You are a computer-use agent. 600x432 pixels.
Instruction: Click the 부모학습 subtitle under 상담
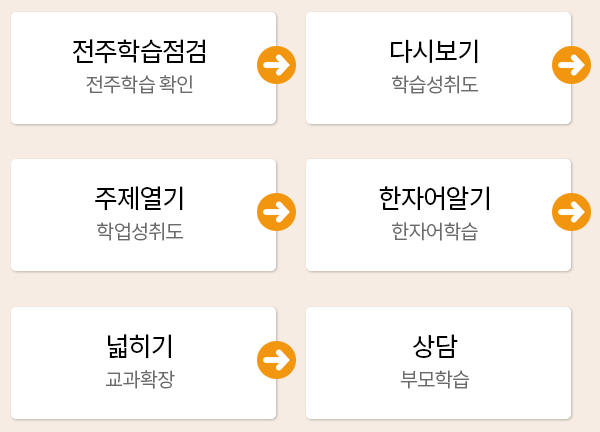coord(435,379)
